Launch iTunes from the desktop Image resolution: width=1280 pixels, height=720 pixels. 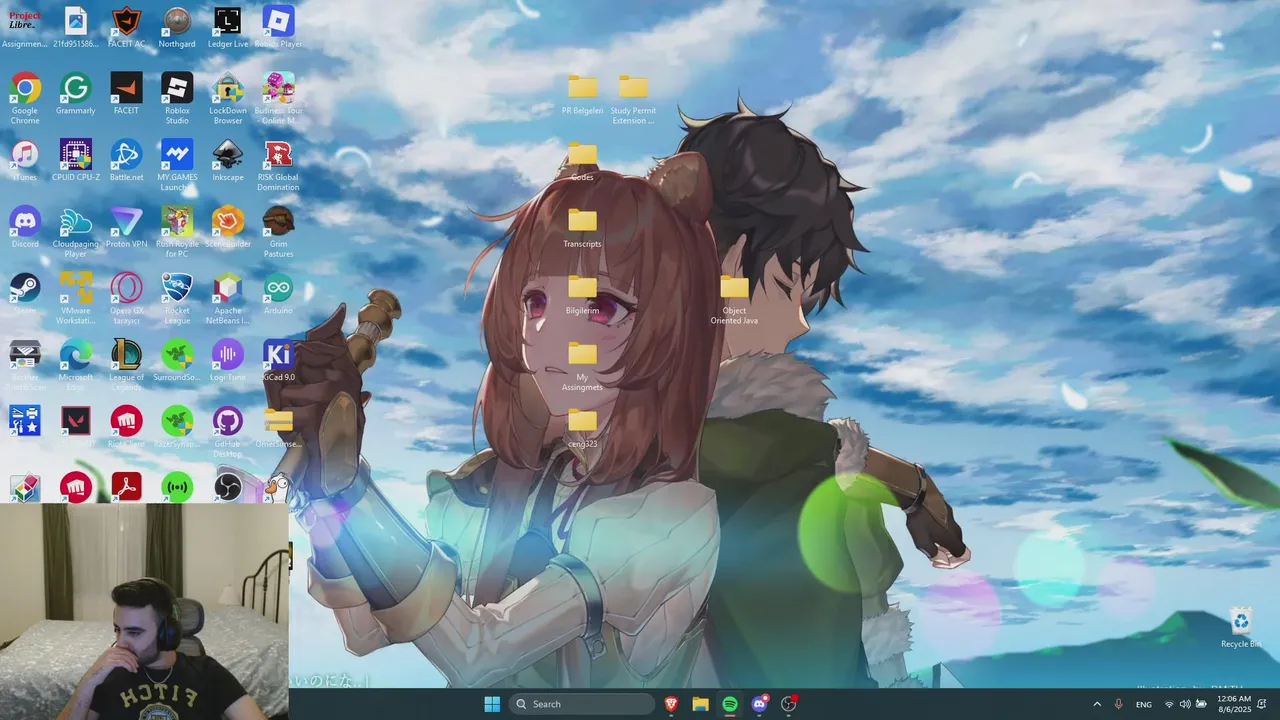pos(25,161)
